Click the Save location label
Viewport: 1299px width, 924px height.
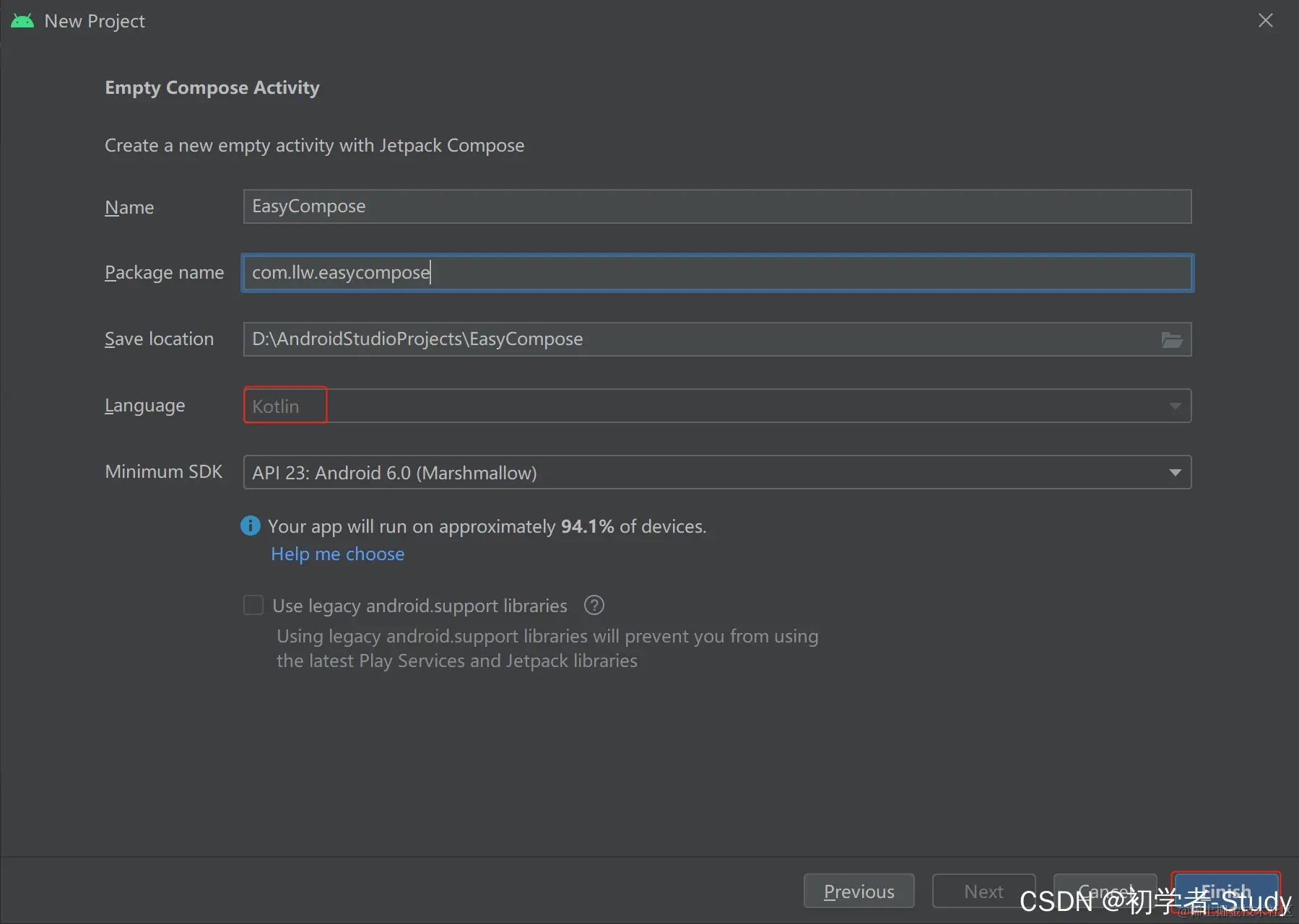point(160,339)
